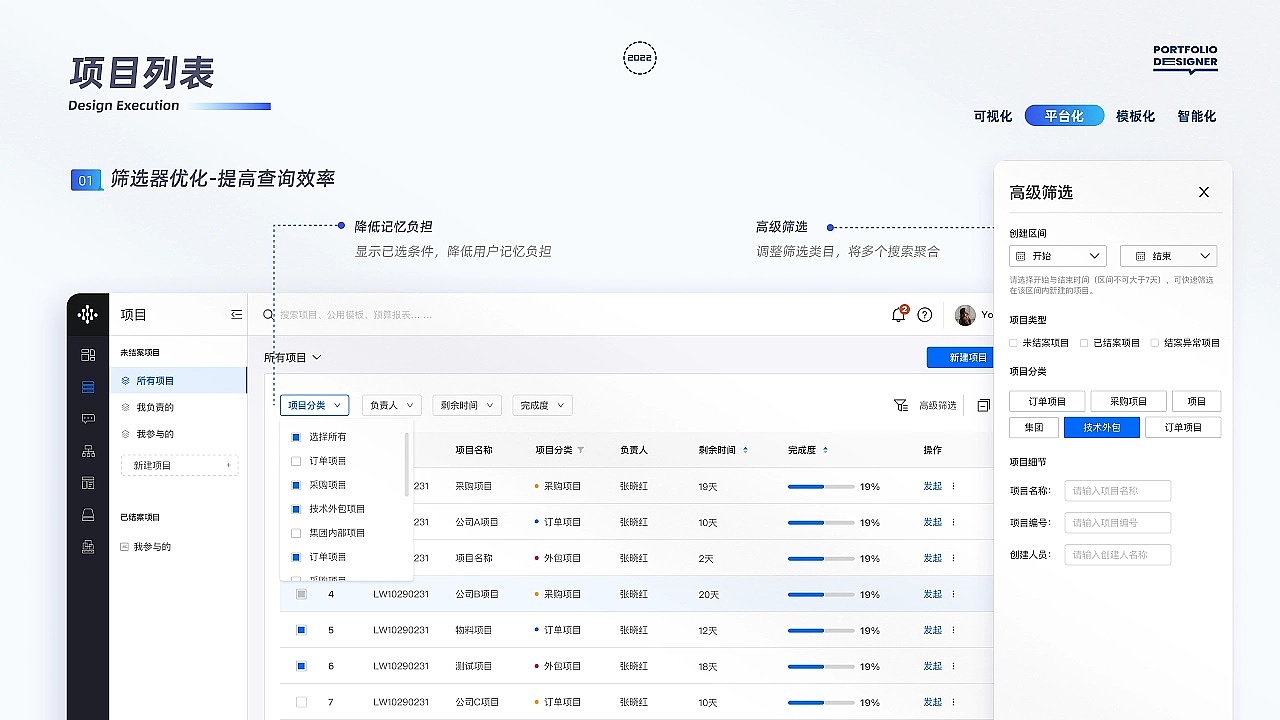Screen dimensions: 1280x720
Task: Open the 剩余时间 filter dropdown
Action: pos(467,405)
